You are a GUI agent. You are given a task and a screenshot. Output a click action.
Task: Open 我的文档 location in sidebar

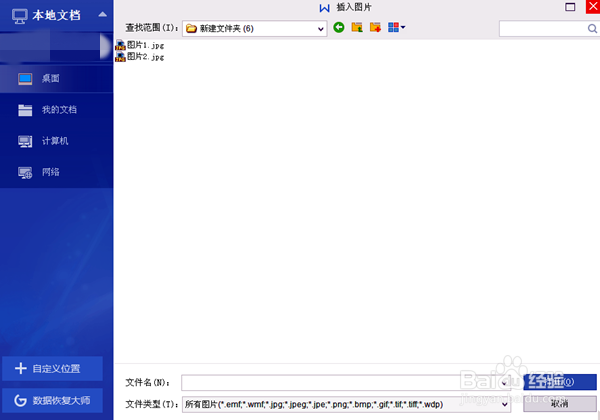pyautogui.click(x=57, y=110)
